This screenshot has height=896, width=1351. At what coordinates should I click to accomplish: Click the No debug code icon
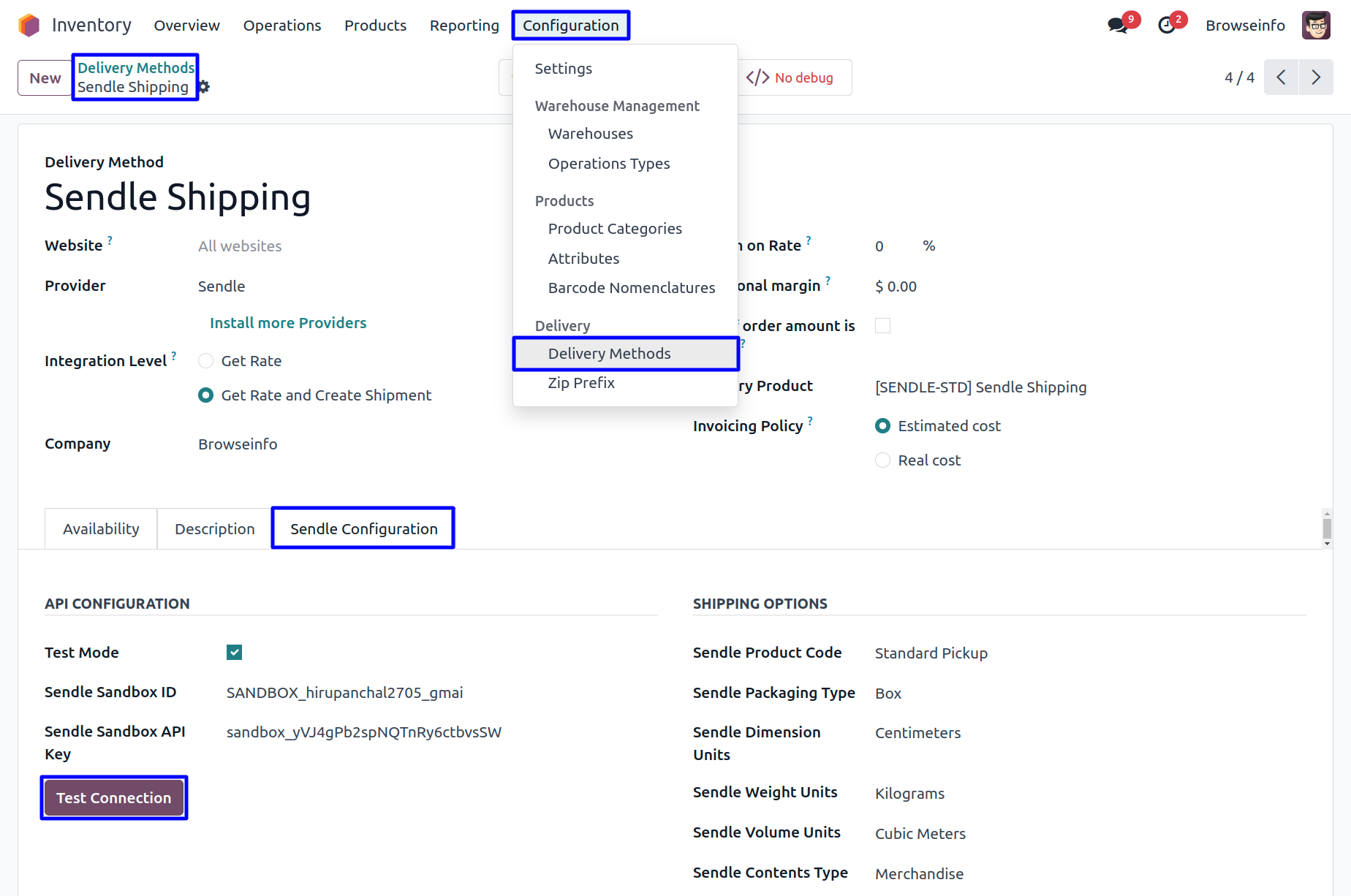[757, 77]
